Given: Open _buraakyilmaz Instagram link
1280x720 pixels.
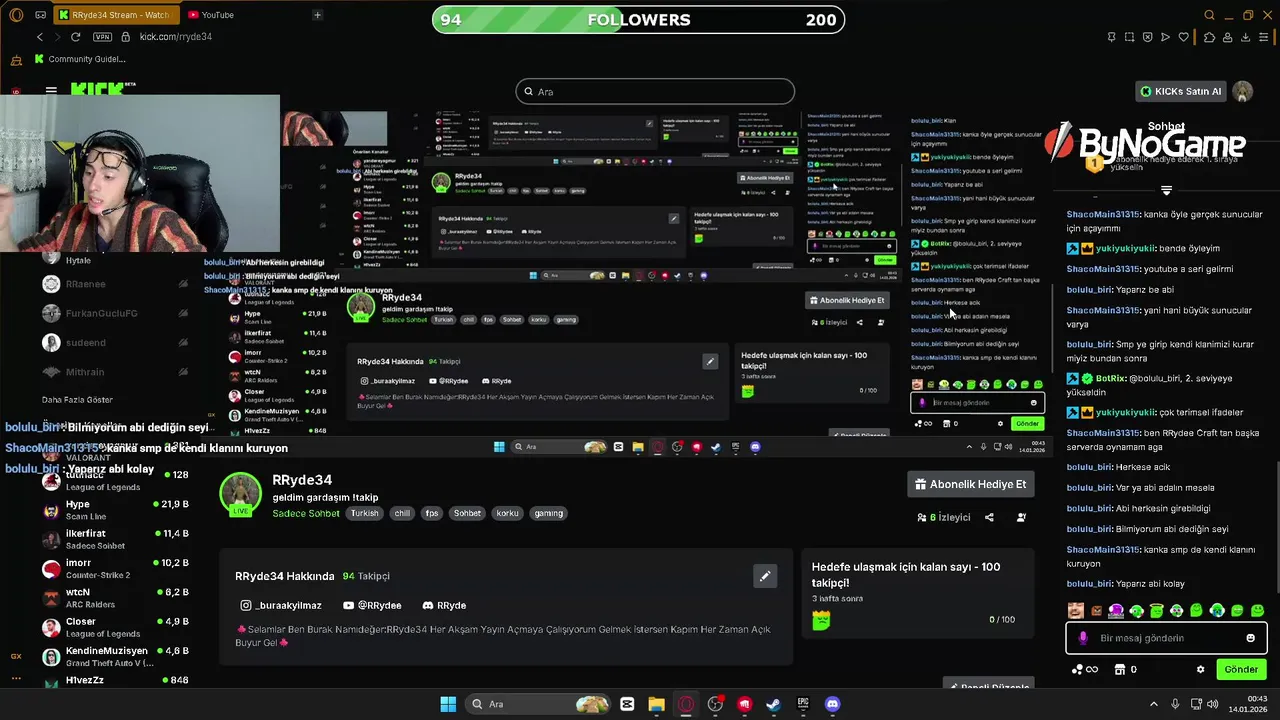Looking at the screenshot, I should [x=281, y=605].
